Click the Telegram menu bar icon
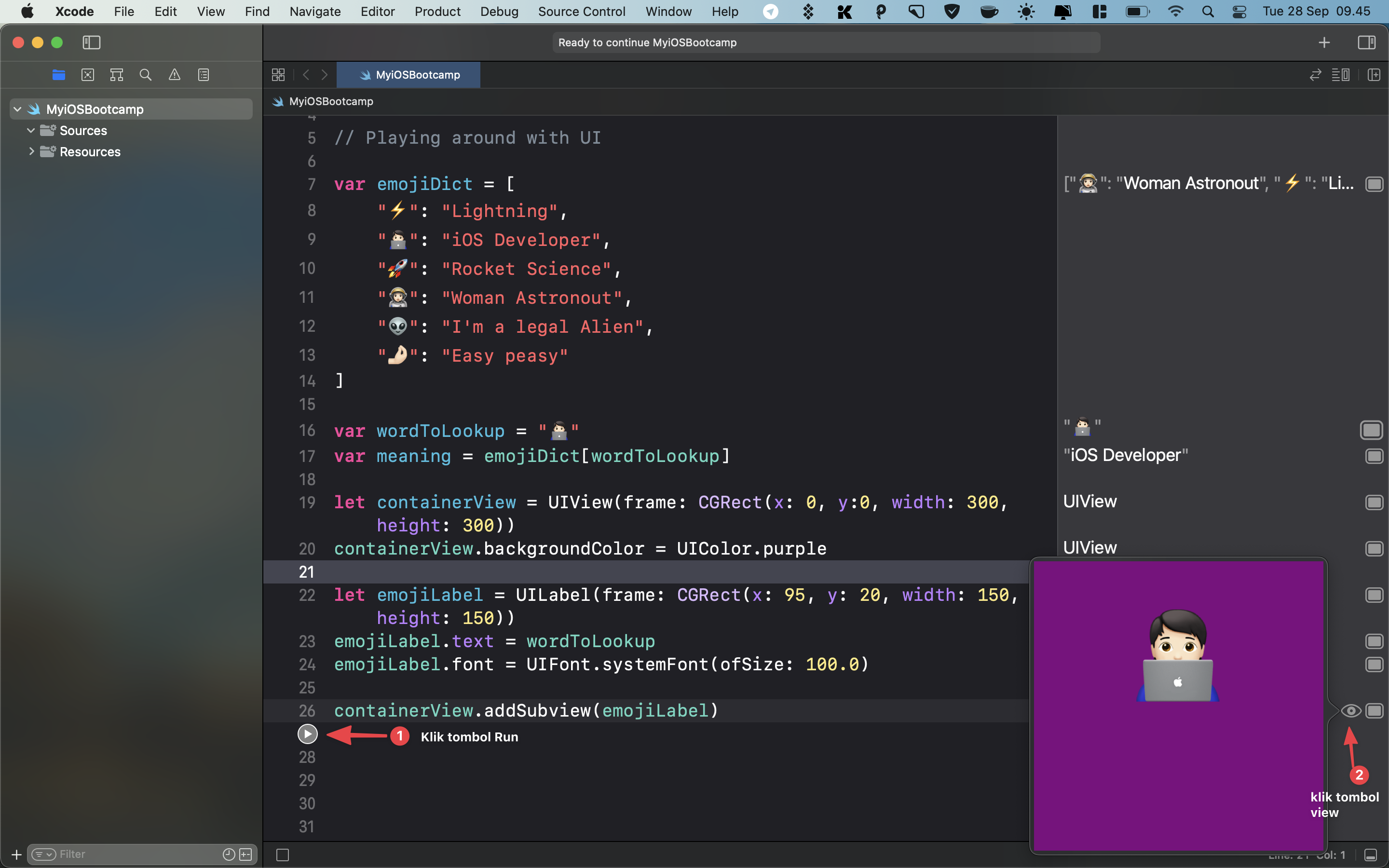 (771, 12)
